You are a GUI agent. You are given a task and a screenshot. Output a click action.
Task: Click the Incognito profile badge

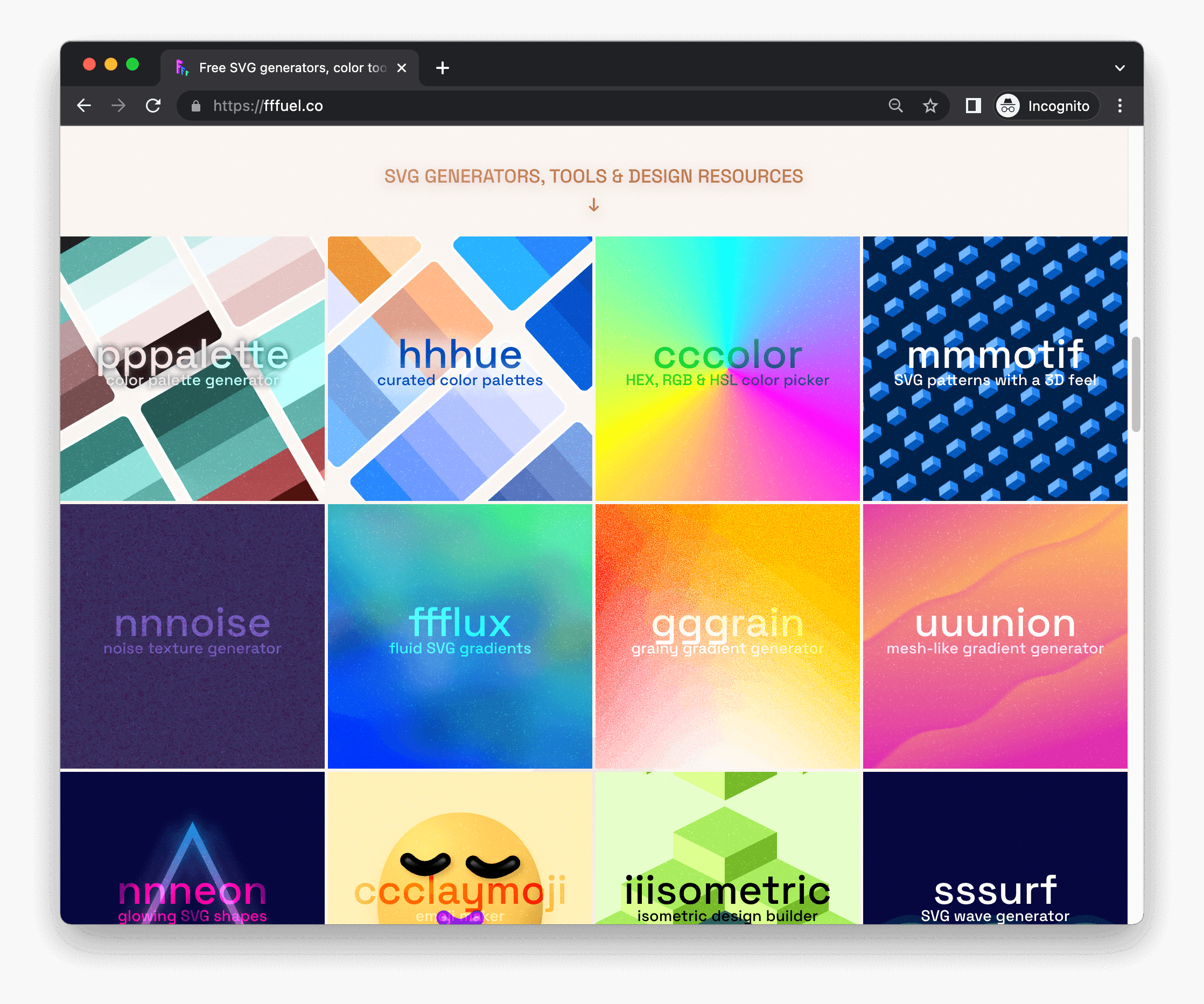(1046, 106)
